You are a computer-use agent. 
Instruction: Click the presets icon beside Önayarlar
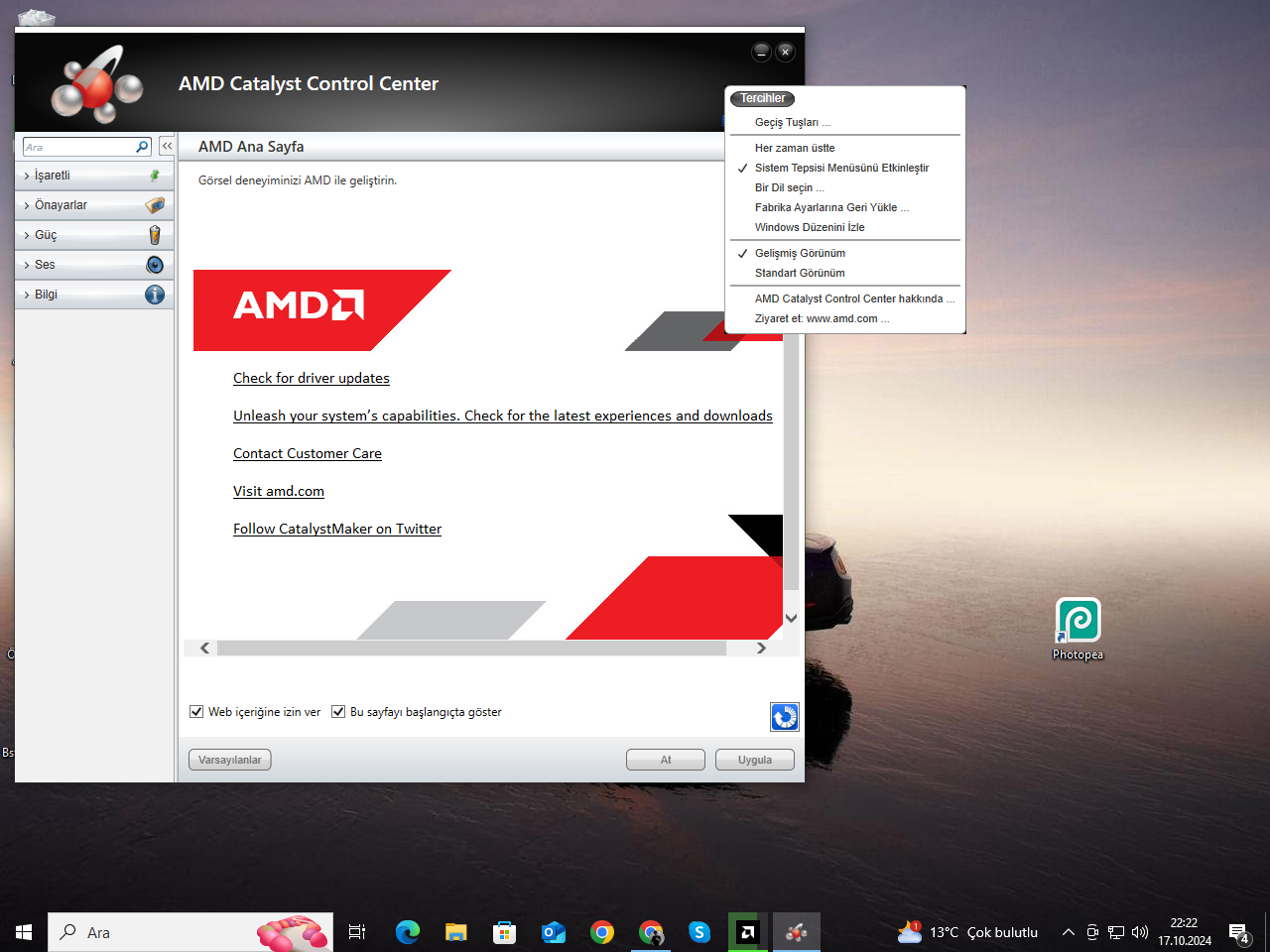click(x=155, y=205)
